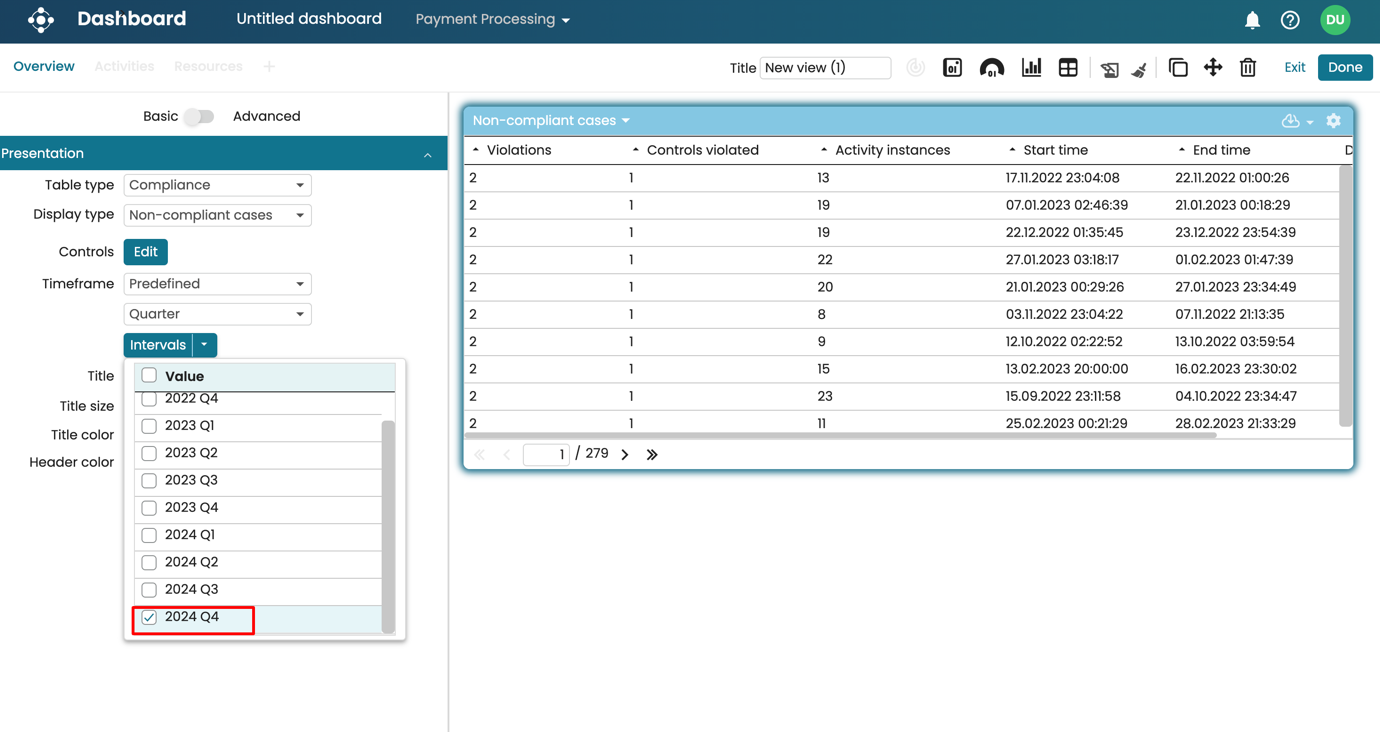
Task: Switch to the Overview tab
Action: 44,67
